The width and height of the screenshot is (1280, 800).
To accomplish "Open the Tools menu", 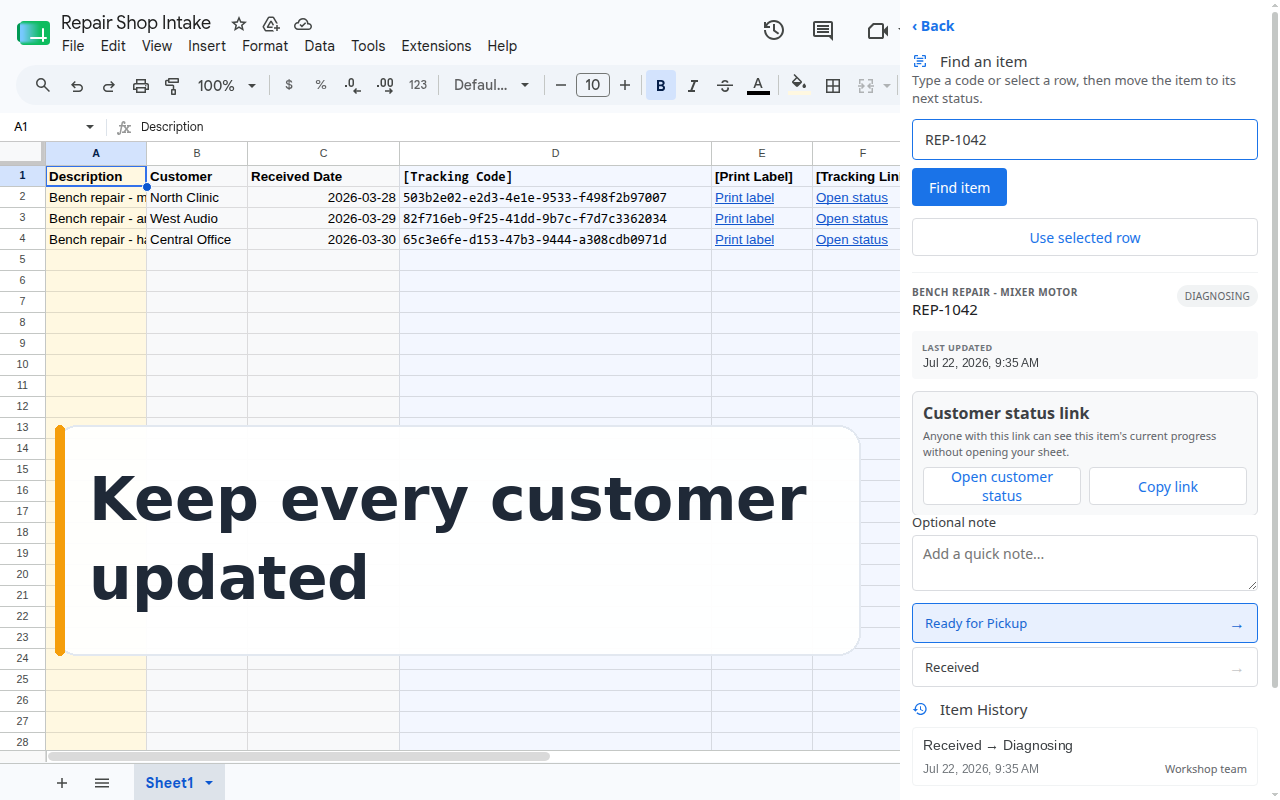I will pos(368,46).
